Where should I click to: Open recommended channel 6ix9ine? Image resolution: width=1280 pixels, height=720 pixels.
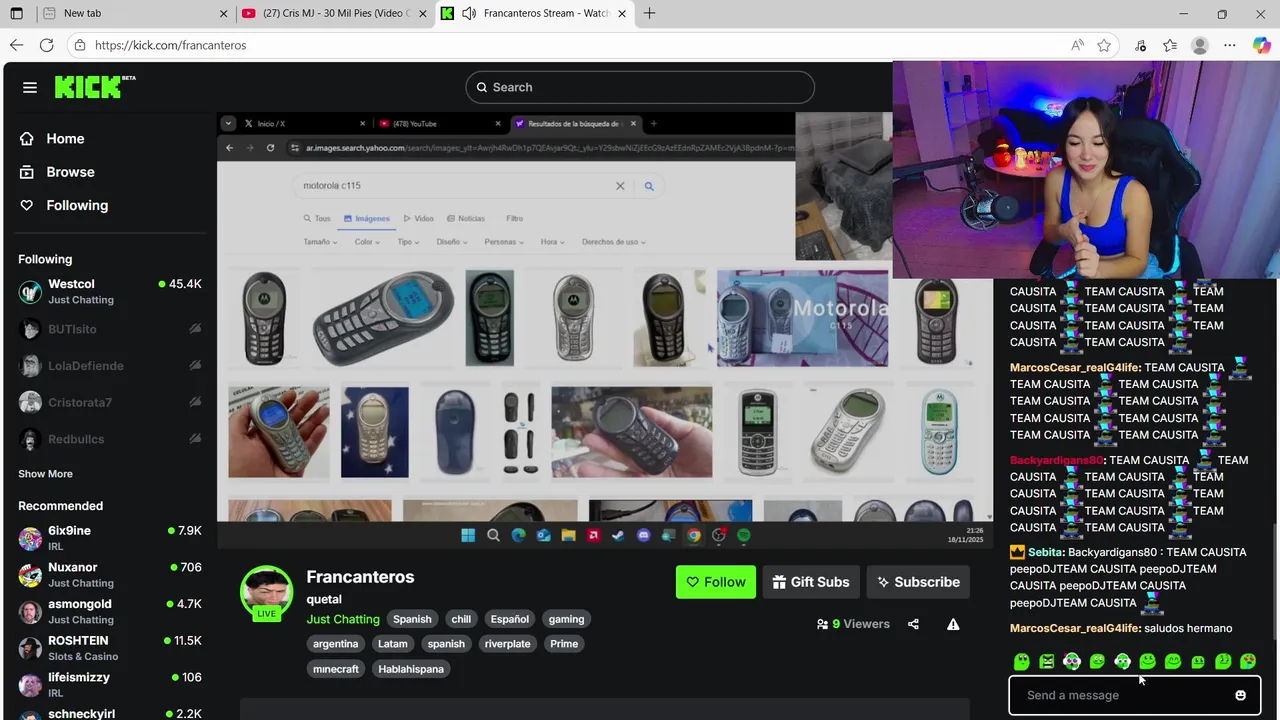coord(110,538)
